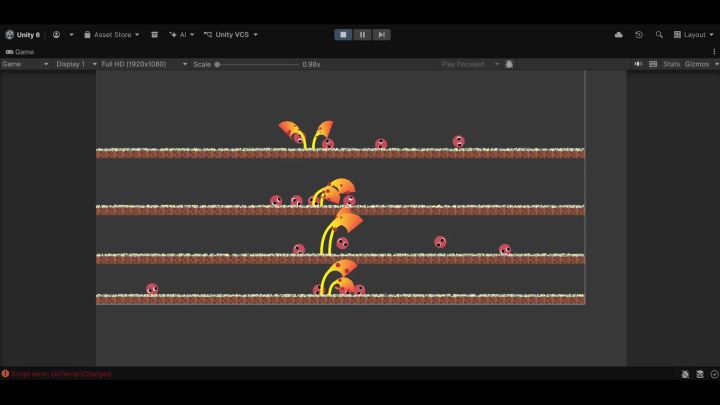Open the undo history icon
Viewport: 720px width, 405px height.
point(639,35)
